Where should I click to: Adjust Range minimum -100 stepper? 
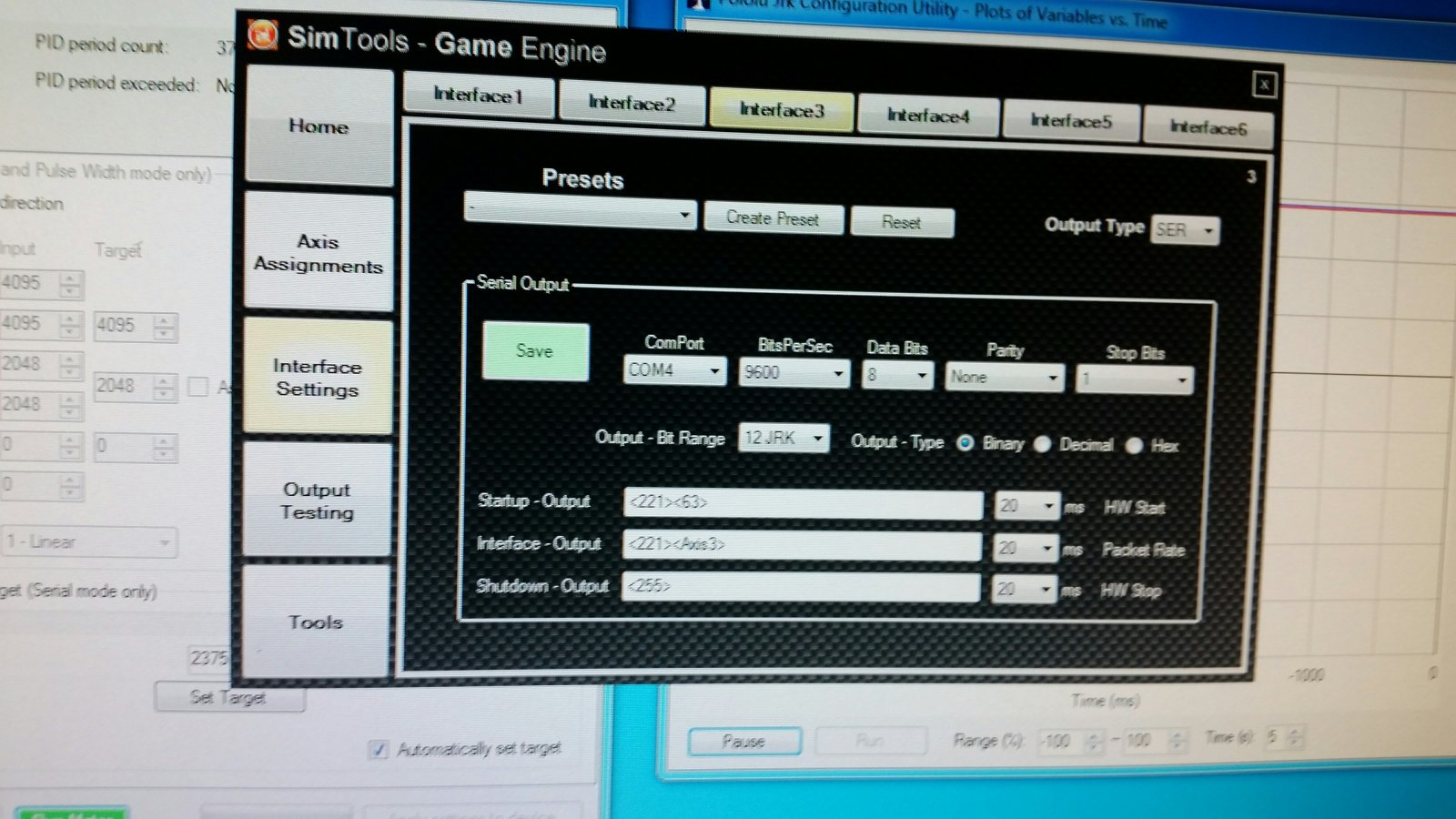(x=1095, y=741)
